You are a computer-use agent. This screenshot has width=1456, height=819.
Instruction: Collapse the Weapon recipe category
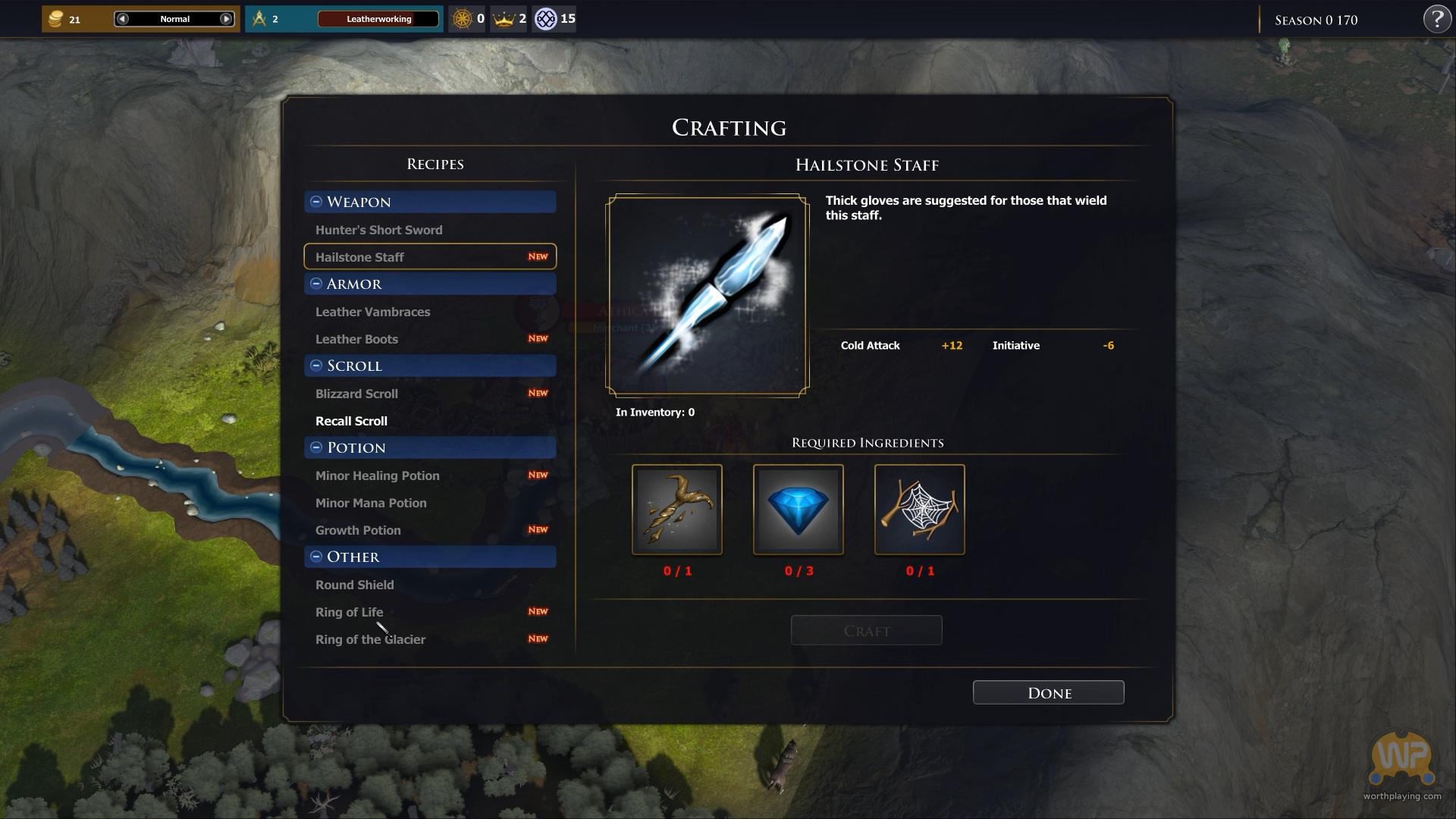[x=316, y=202]
